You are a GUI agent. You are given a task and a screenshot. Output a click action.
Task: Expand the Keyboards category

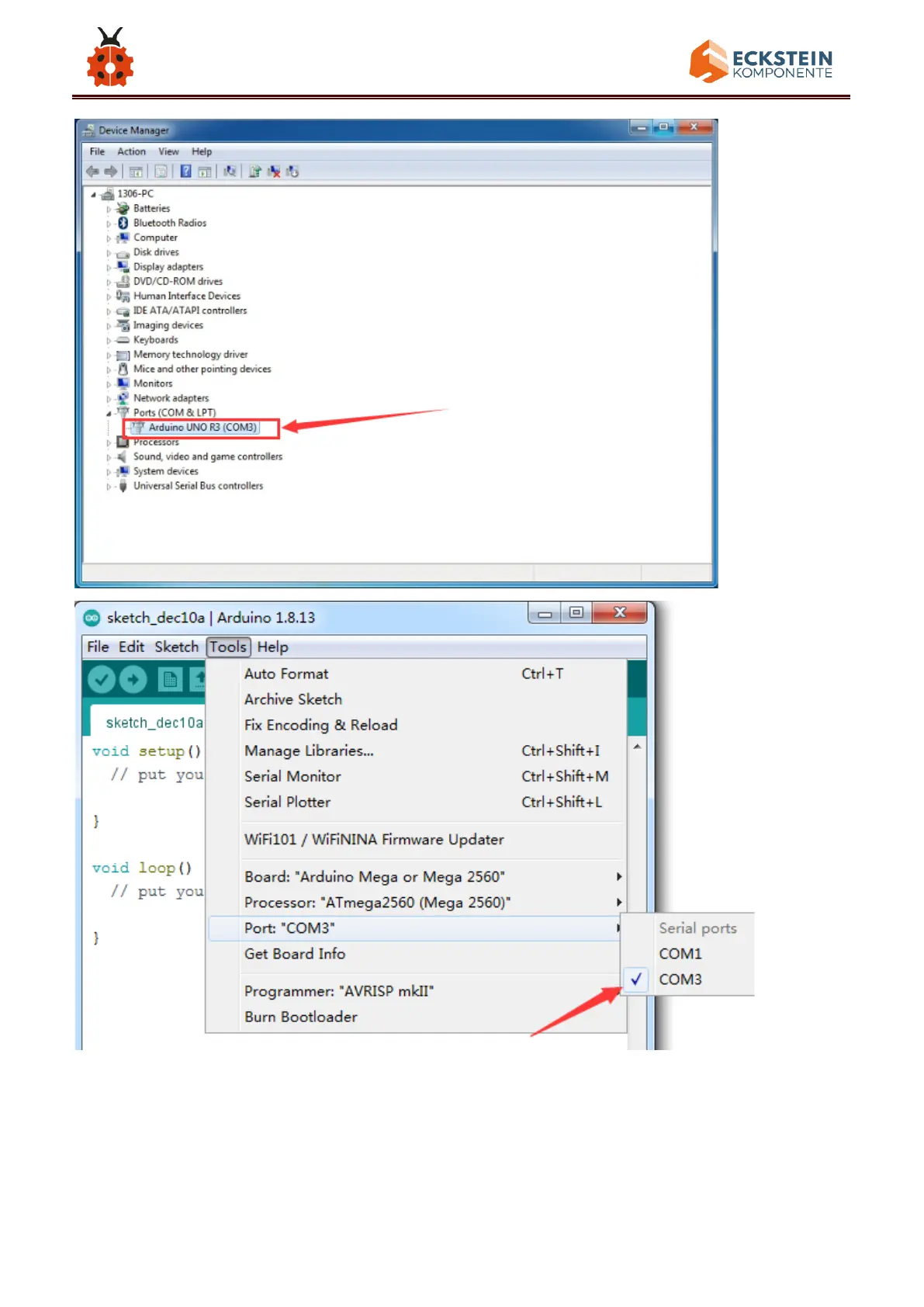click(x=109, y=340)
